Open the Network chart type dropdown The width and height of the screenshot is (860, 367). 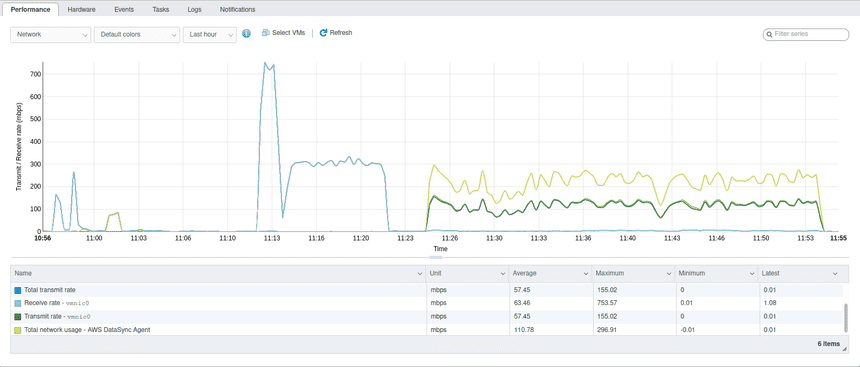51,35
